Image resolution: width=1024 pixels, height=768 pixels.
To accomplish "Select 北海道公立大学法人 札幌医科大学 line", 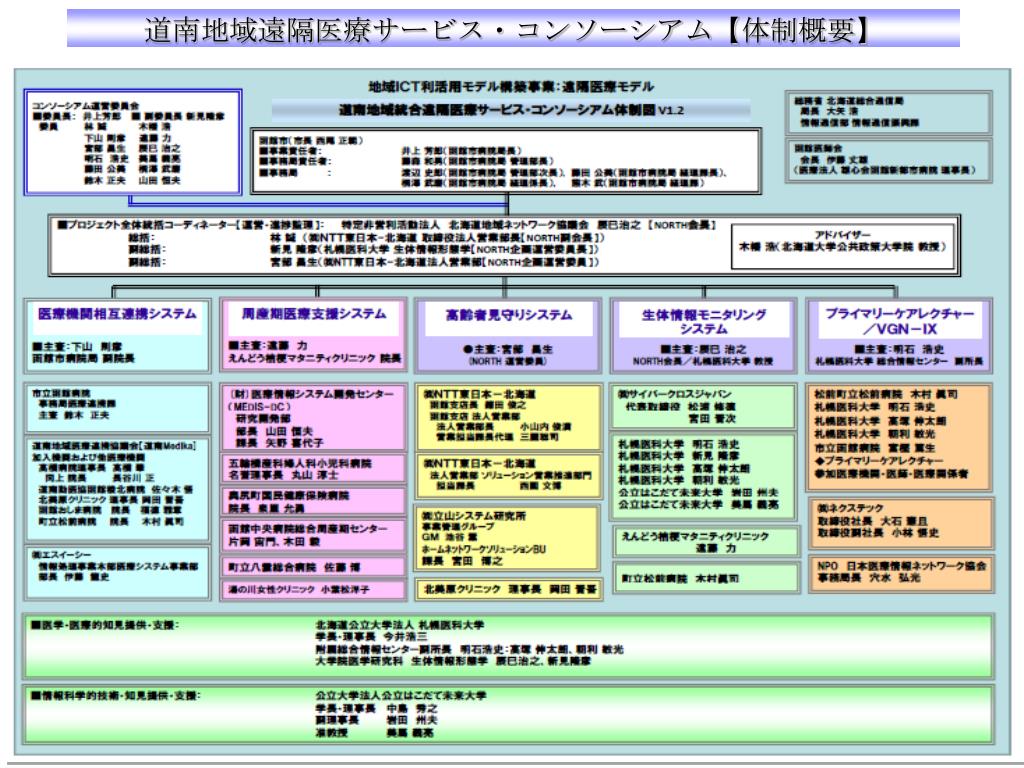I will [400, 625].
